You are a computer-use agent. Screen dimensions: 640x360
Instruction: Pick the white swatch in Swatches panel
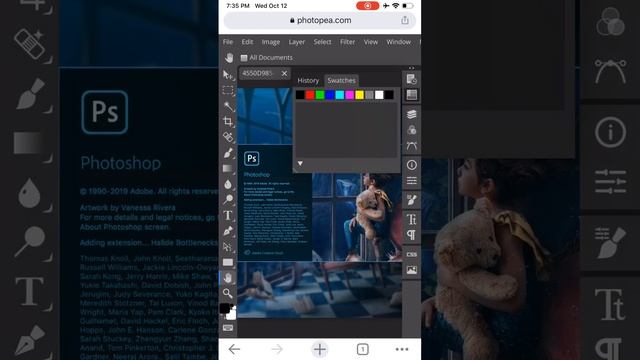(379, 95)
